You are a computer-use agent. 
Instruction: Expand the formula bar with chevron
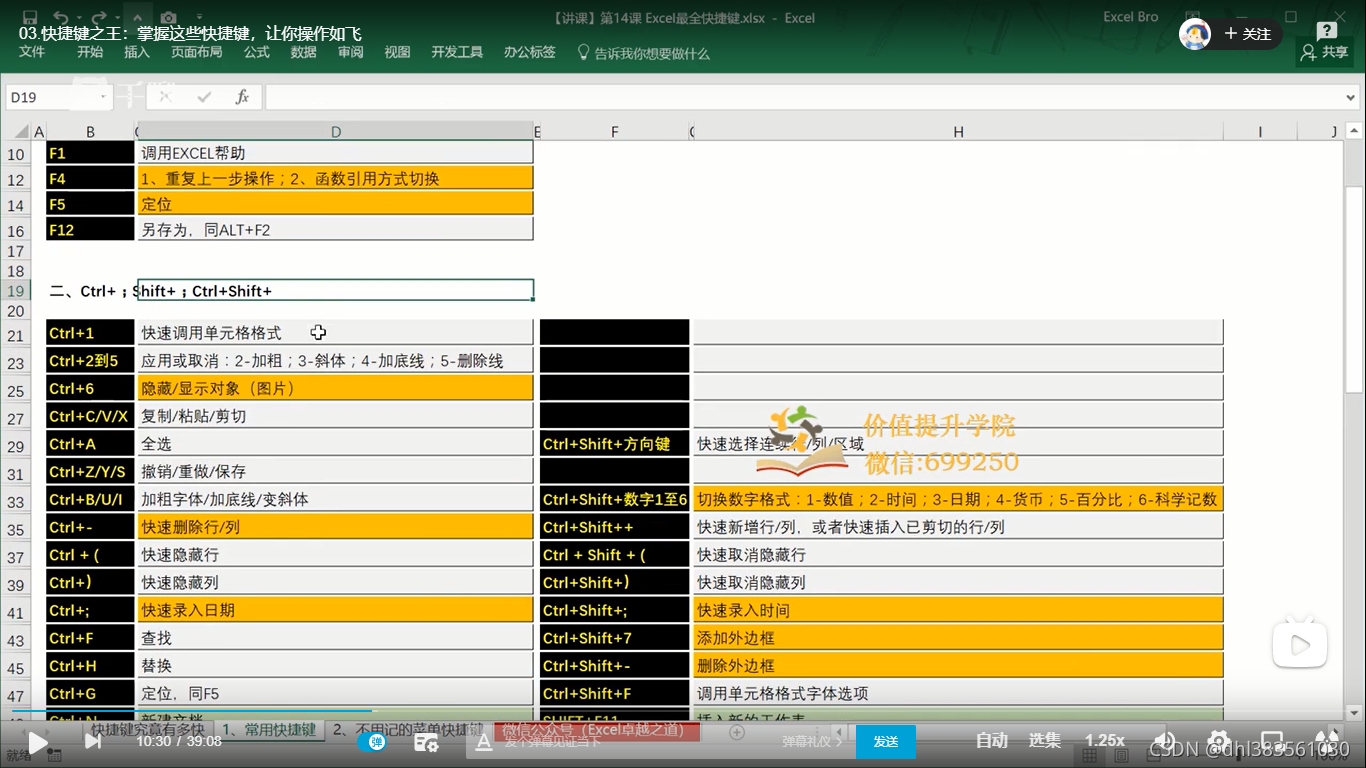[1351, 97]
